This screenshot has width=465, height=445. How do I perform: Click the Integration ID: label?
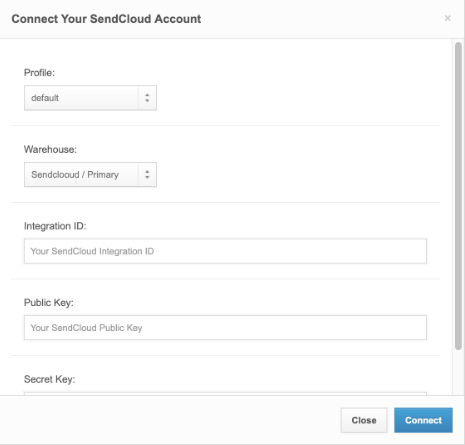(x=55, y=226)
